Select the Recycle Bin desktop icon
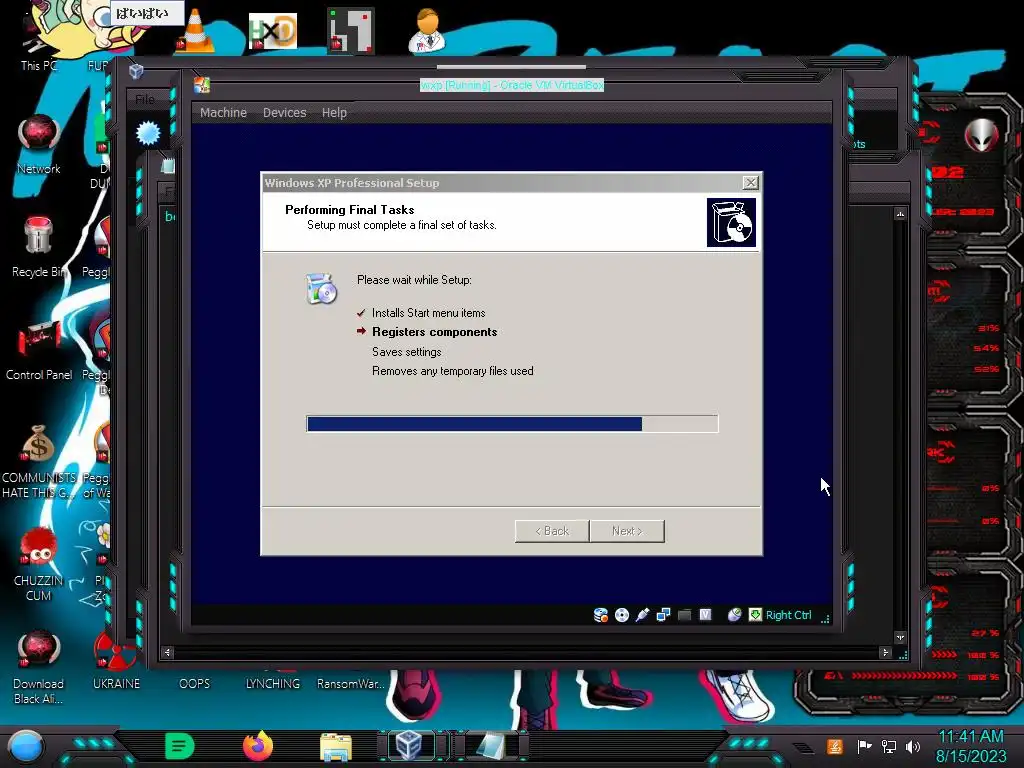 point(39,247)
